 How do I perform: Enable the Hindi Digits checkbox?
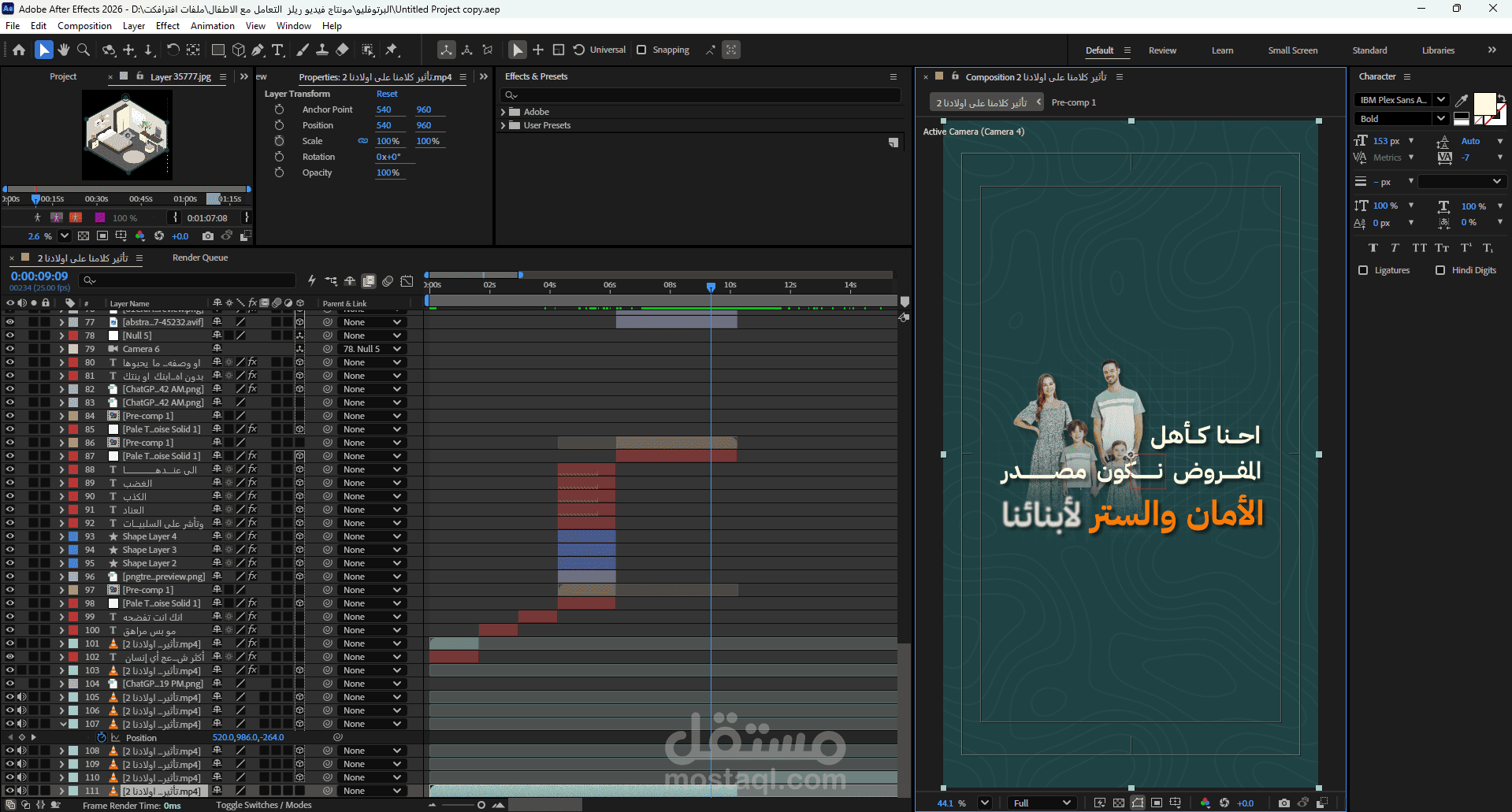(x=1440, y=270)
